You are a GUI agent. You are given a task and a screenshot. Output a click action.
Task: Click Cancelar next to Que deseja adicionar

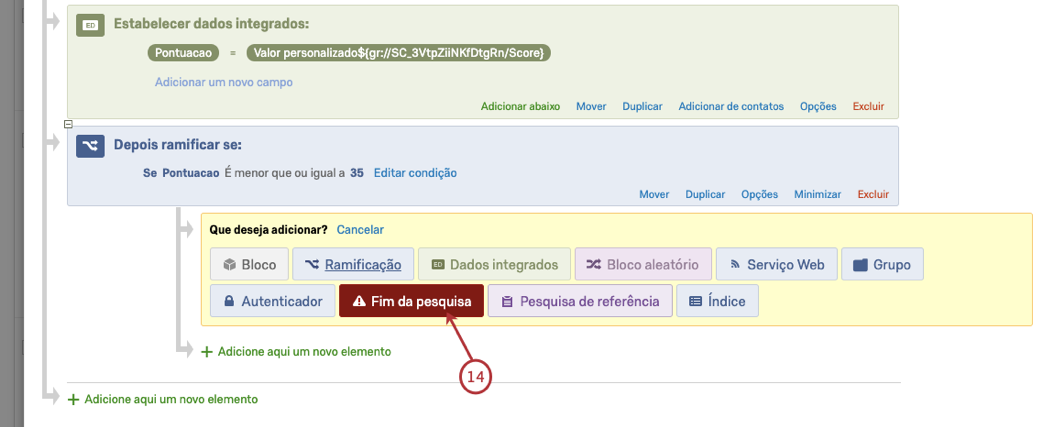coord(360,230)
